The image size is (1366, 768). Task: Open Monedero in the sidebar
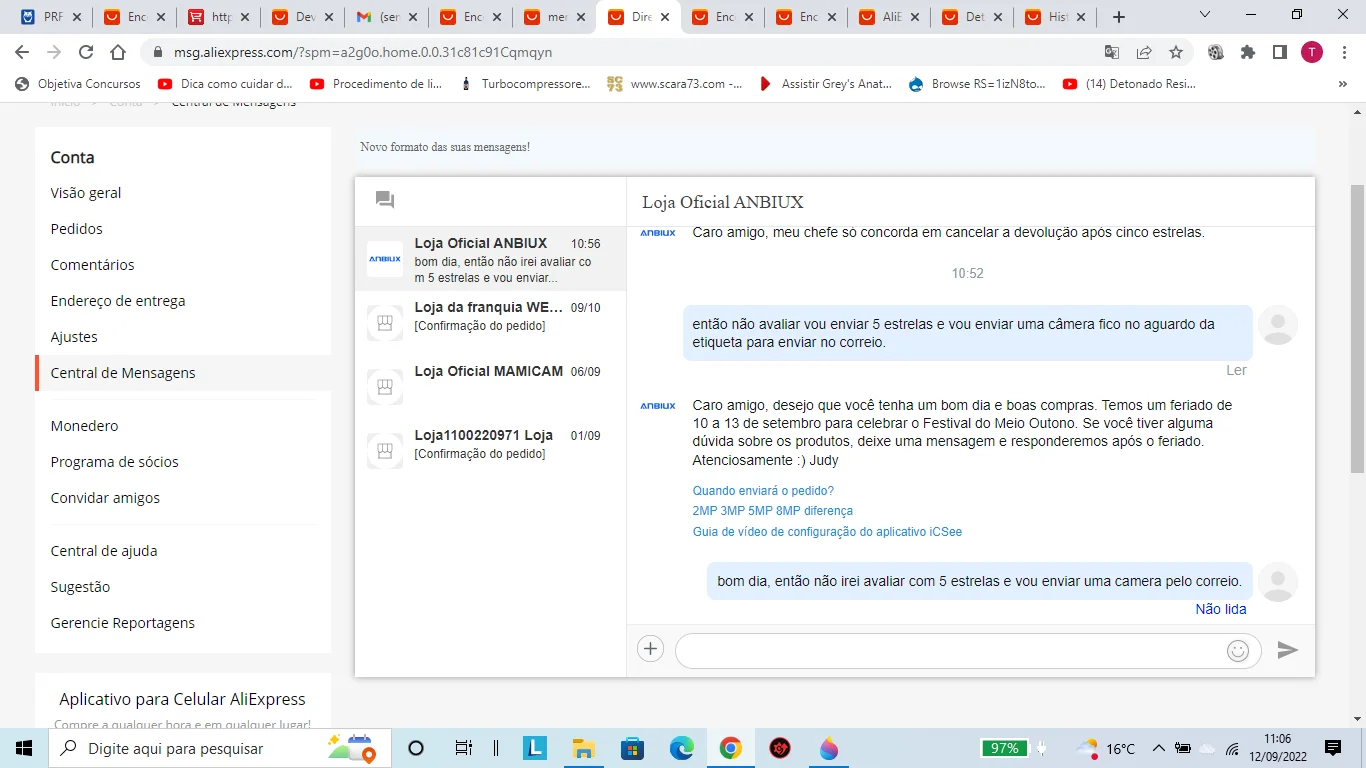tap(84, 426)
